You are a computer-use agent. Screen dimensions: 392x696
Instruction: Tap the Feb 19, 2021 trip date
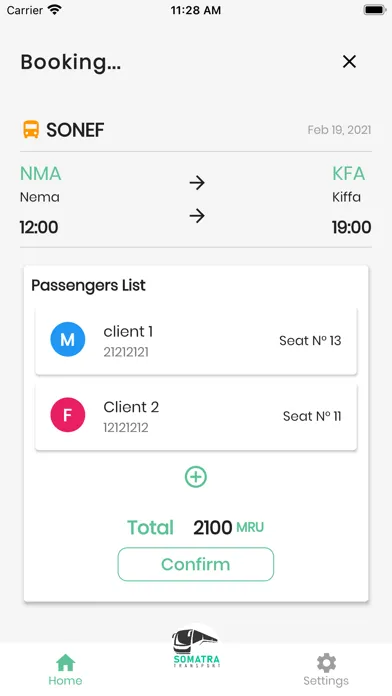tap(339, 130)
